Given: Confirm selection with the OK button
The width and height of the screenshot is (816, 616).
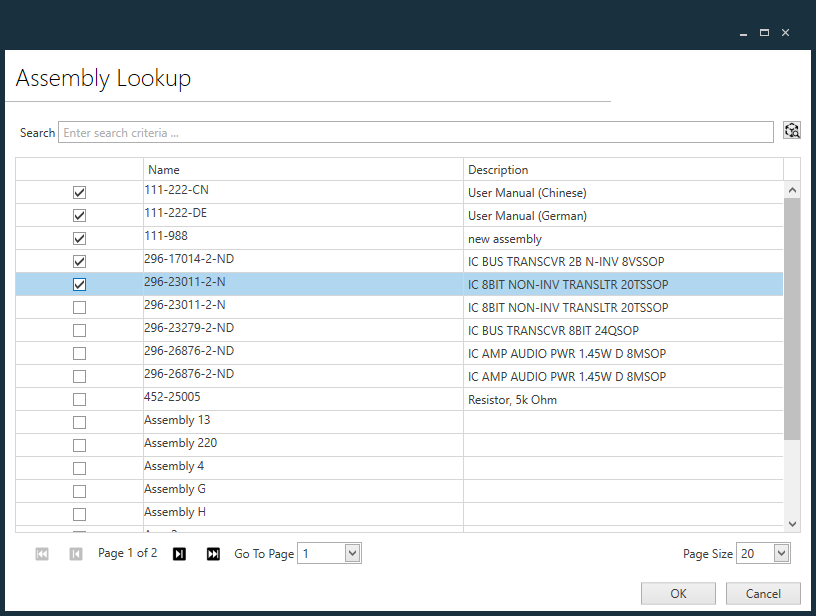Looking at the screenshot, I should [x=678, y=593].
